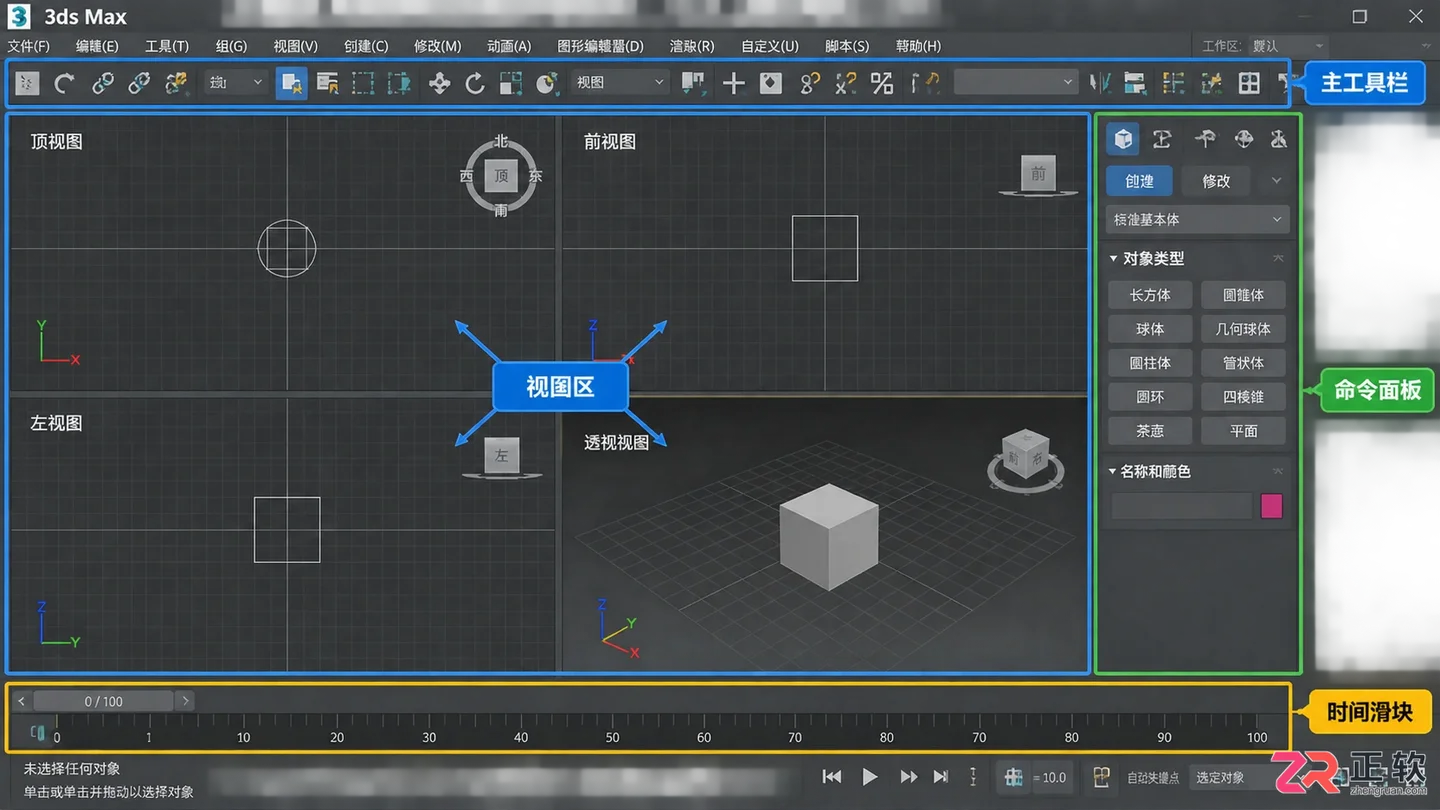Toggle Window/Crossing selection mode
1440x810 pixels.
point(400,83)
